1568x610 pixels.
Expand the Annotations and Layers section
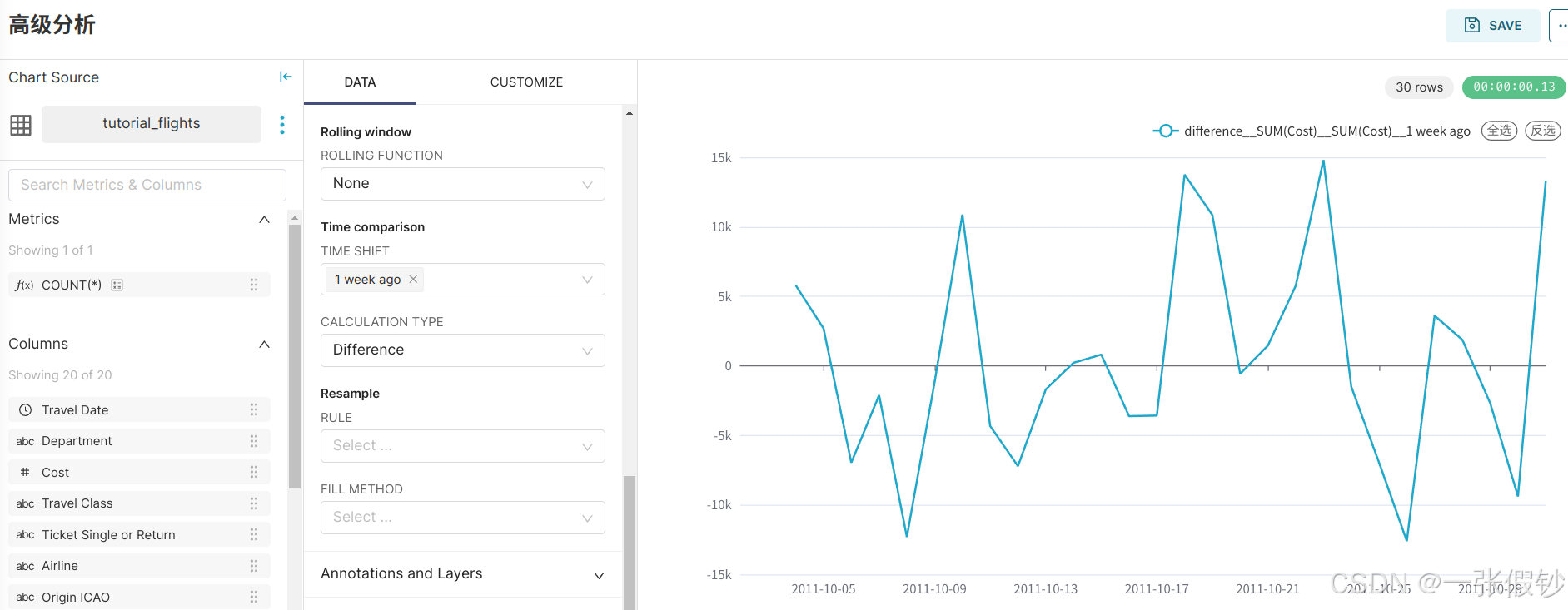(x=462, y=574)
